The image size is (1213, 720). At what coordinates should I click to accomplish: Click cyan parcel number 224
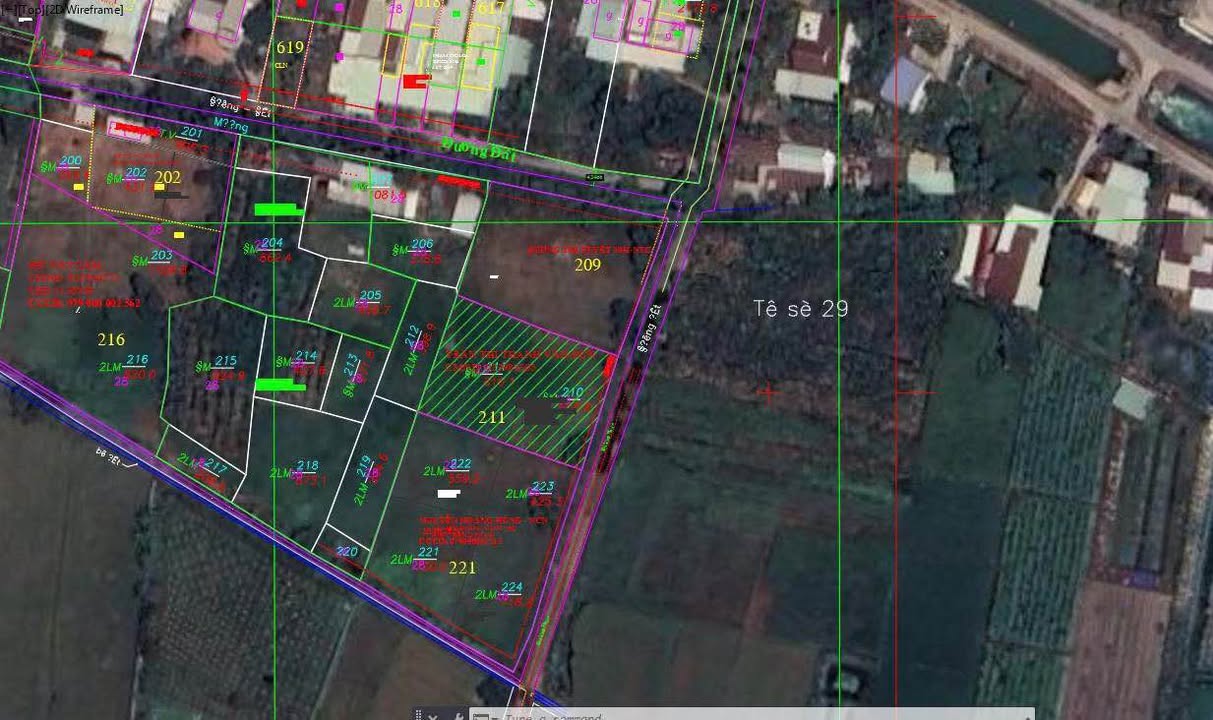(x=511, y=588)
